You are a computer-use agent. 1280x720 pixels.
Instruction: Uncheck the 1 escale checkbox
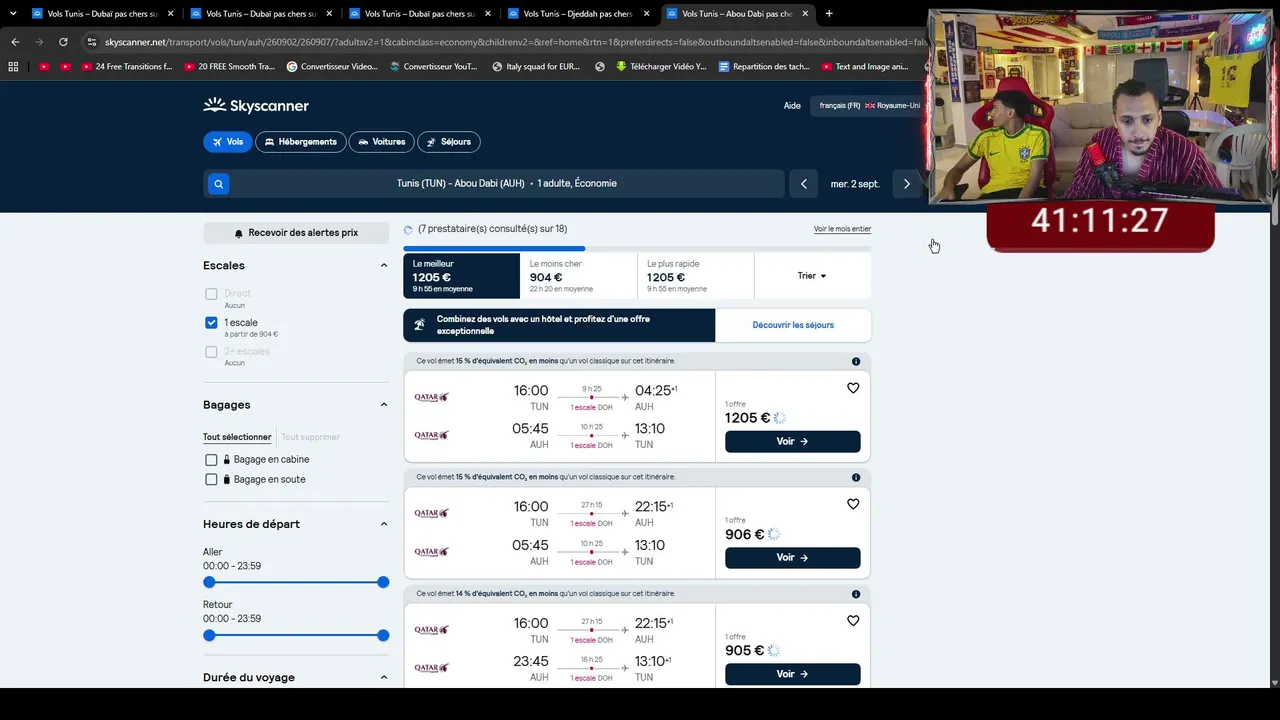(211, 323)
